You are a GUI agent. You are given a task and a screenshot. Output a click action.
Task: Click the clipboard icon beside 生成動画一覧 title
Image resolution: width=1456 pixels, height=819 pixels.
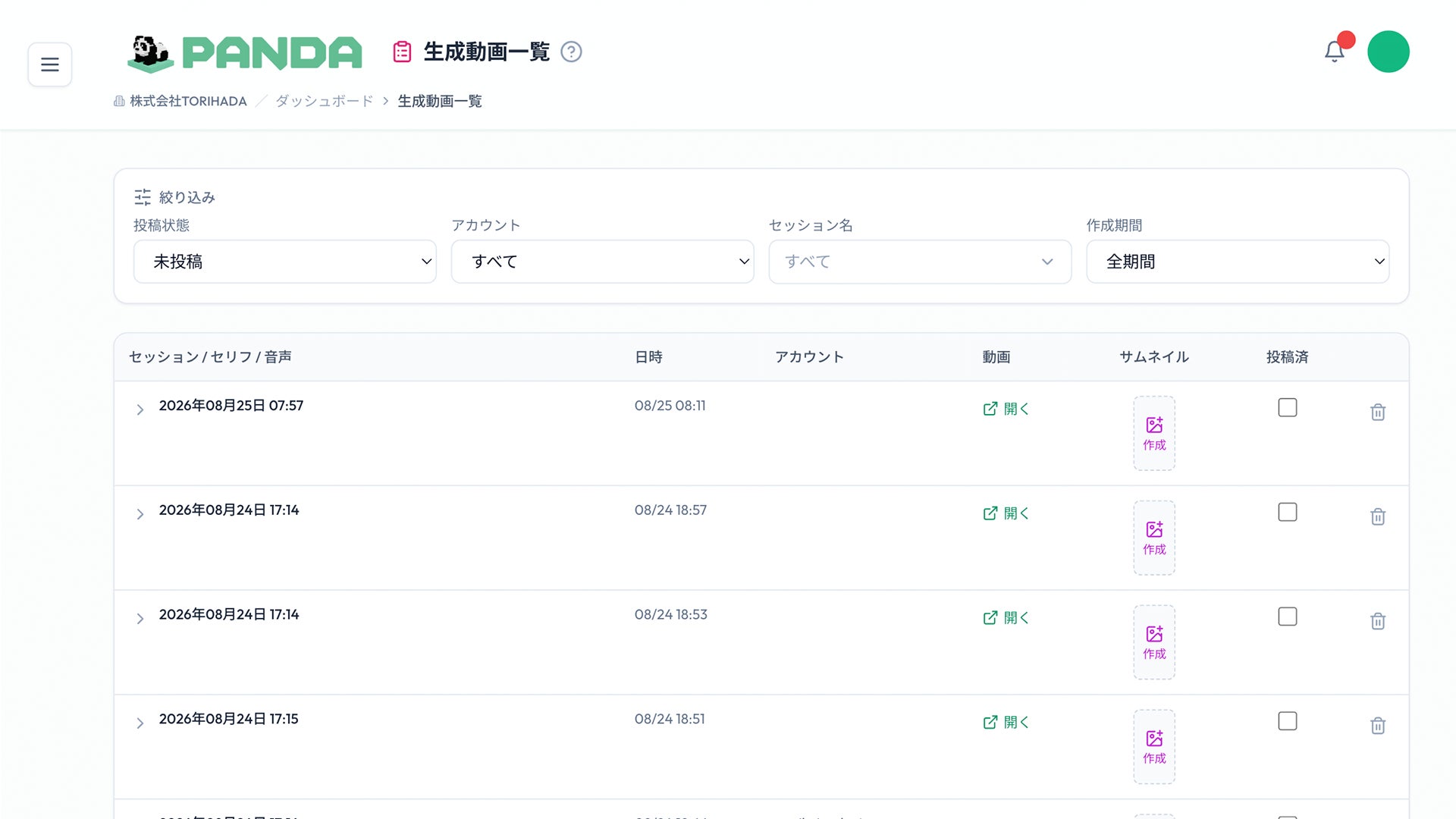(x=402, y=52)
